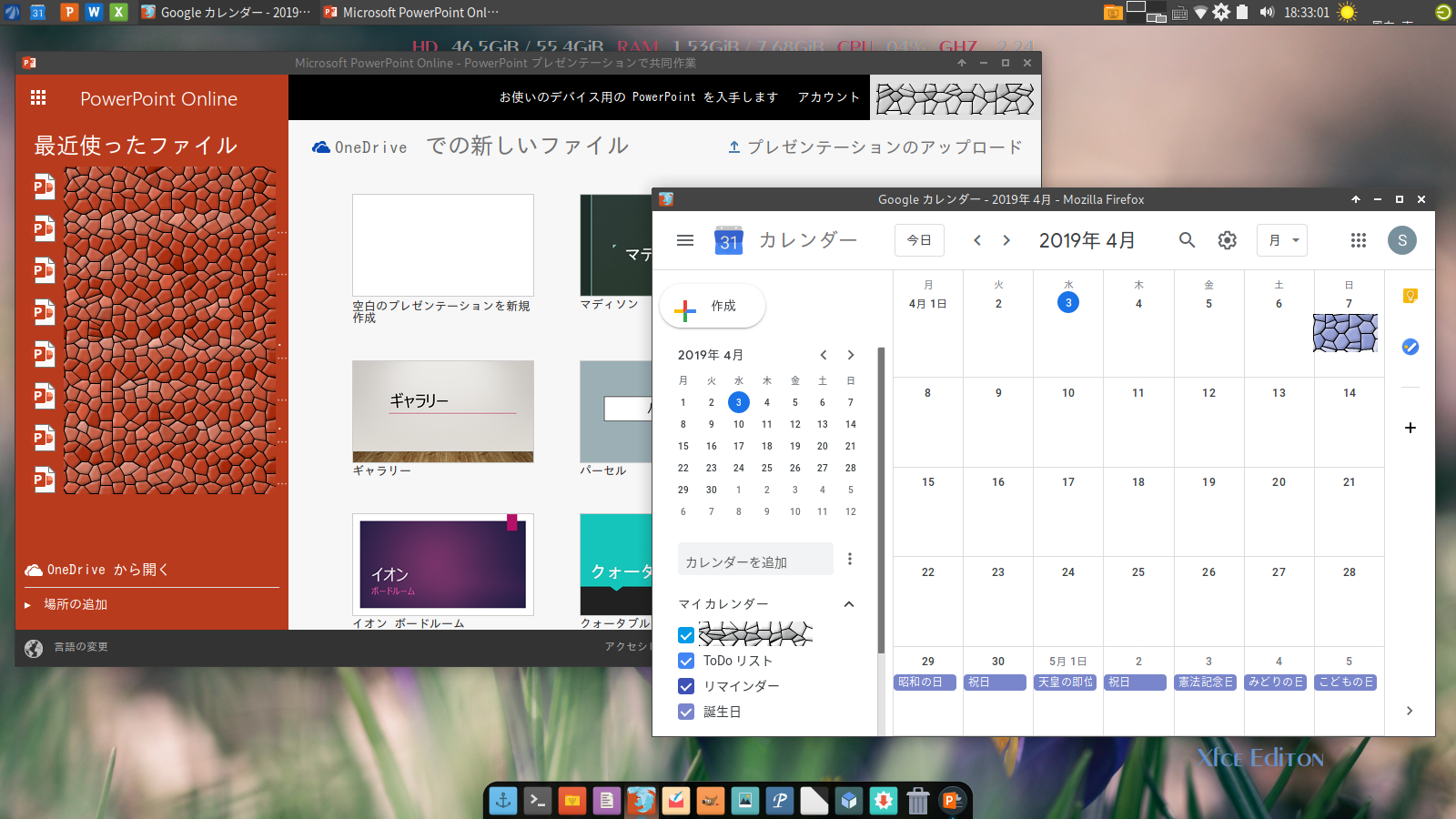Open options menu beside add calendar field
The width and height of the screenshot is (1456, 819).
(850, 559)
